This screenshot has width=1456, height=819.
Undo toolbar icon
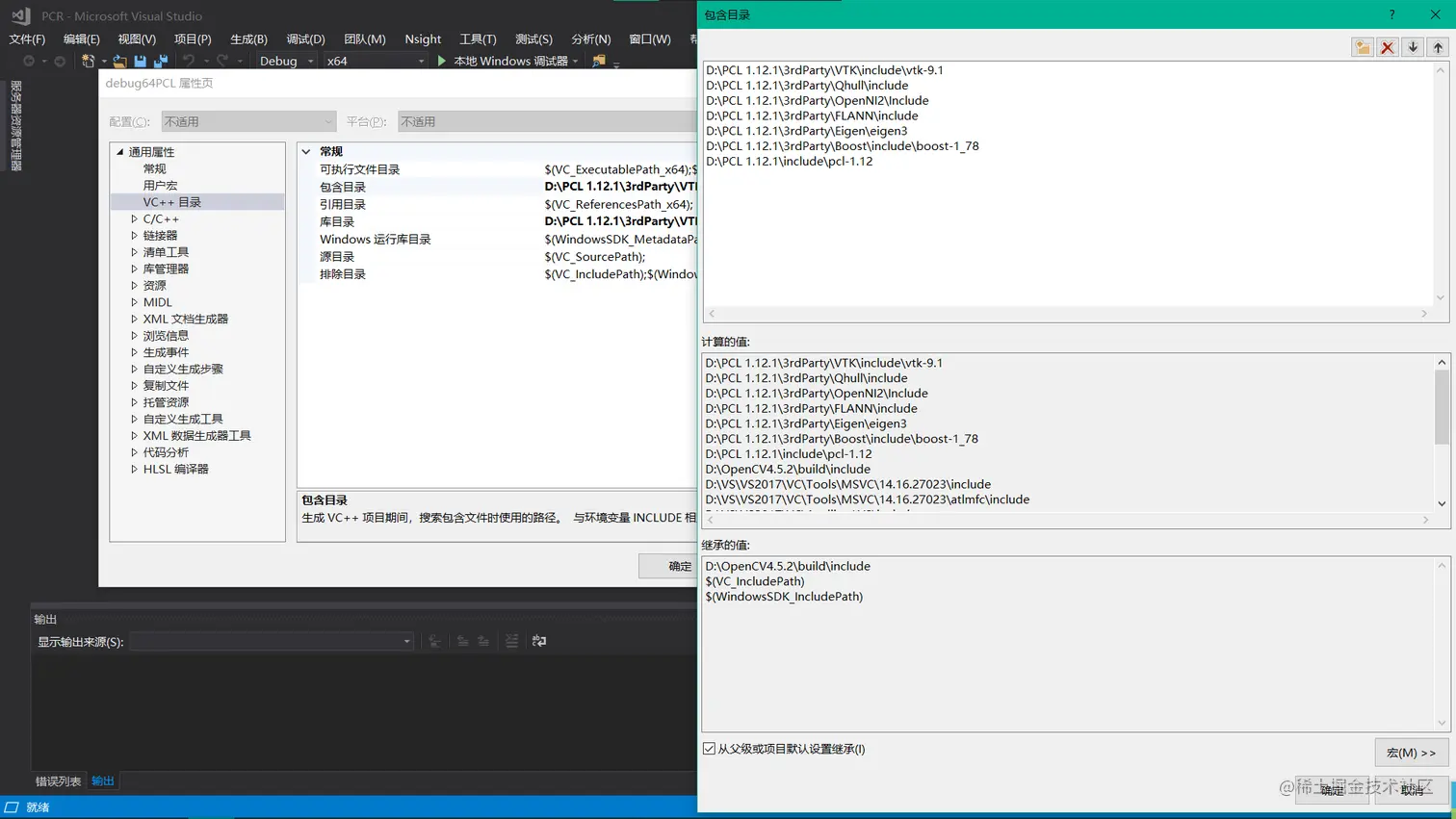[x=189, y=61]
